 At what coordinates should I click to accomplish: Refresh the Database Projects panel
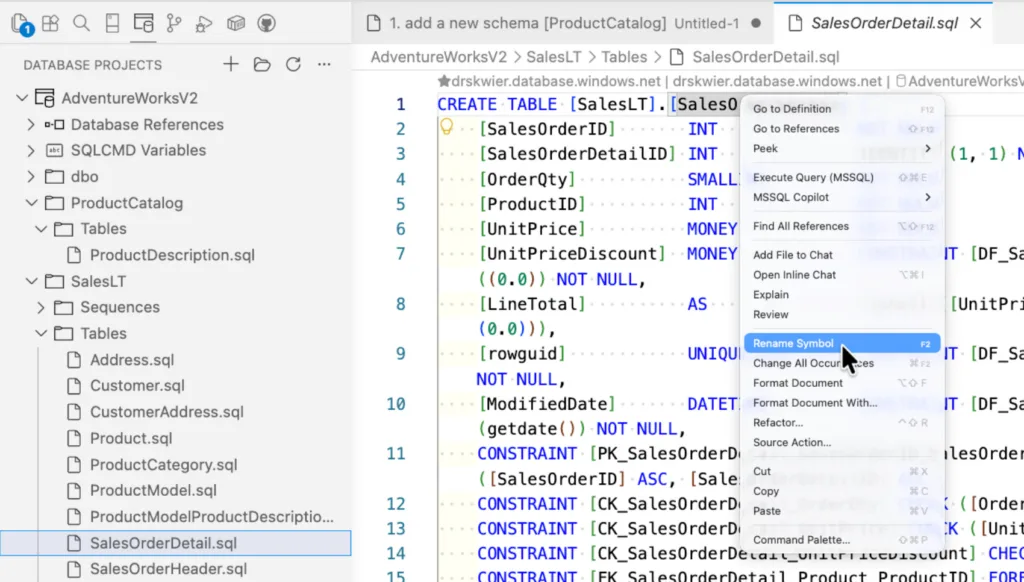(293, 64)
